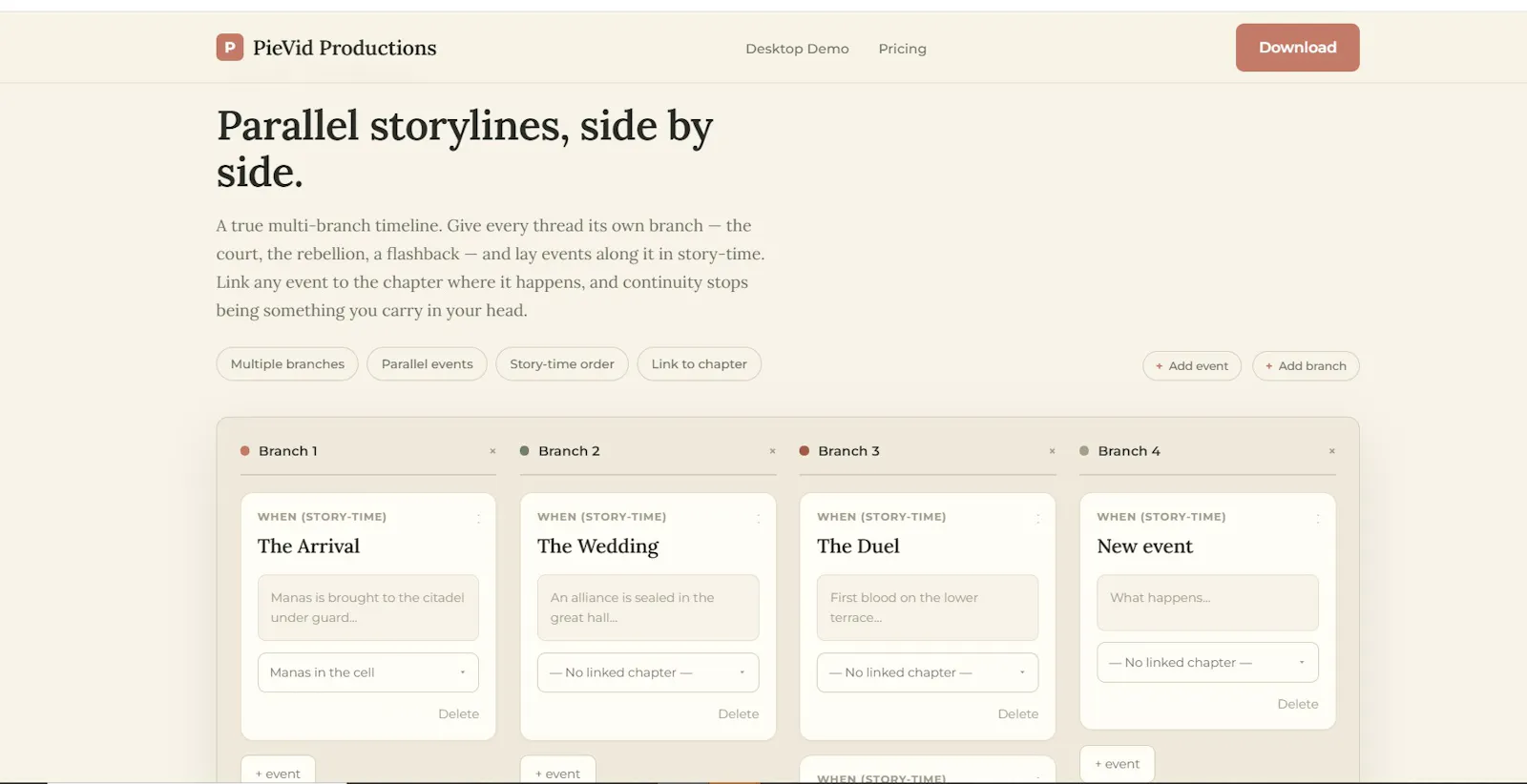Remove Branch 2 using its x icon

(772, 451)
